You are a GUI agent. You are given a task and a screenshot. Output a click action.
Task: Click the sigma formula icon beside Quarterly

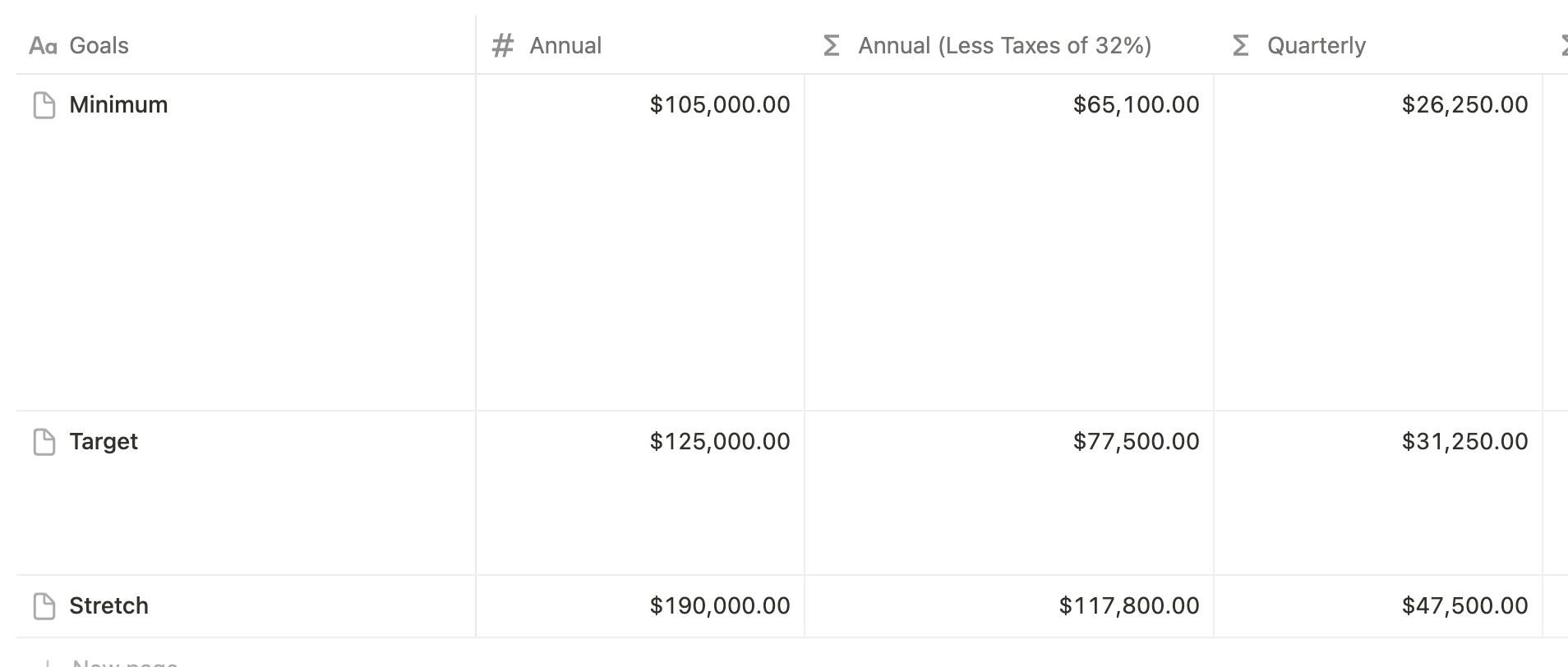tap(1241, 46)
